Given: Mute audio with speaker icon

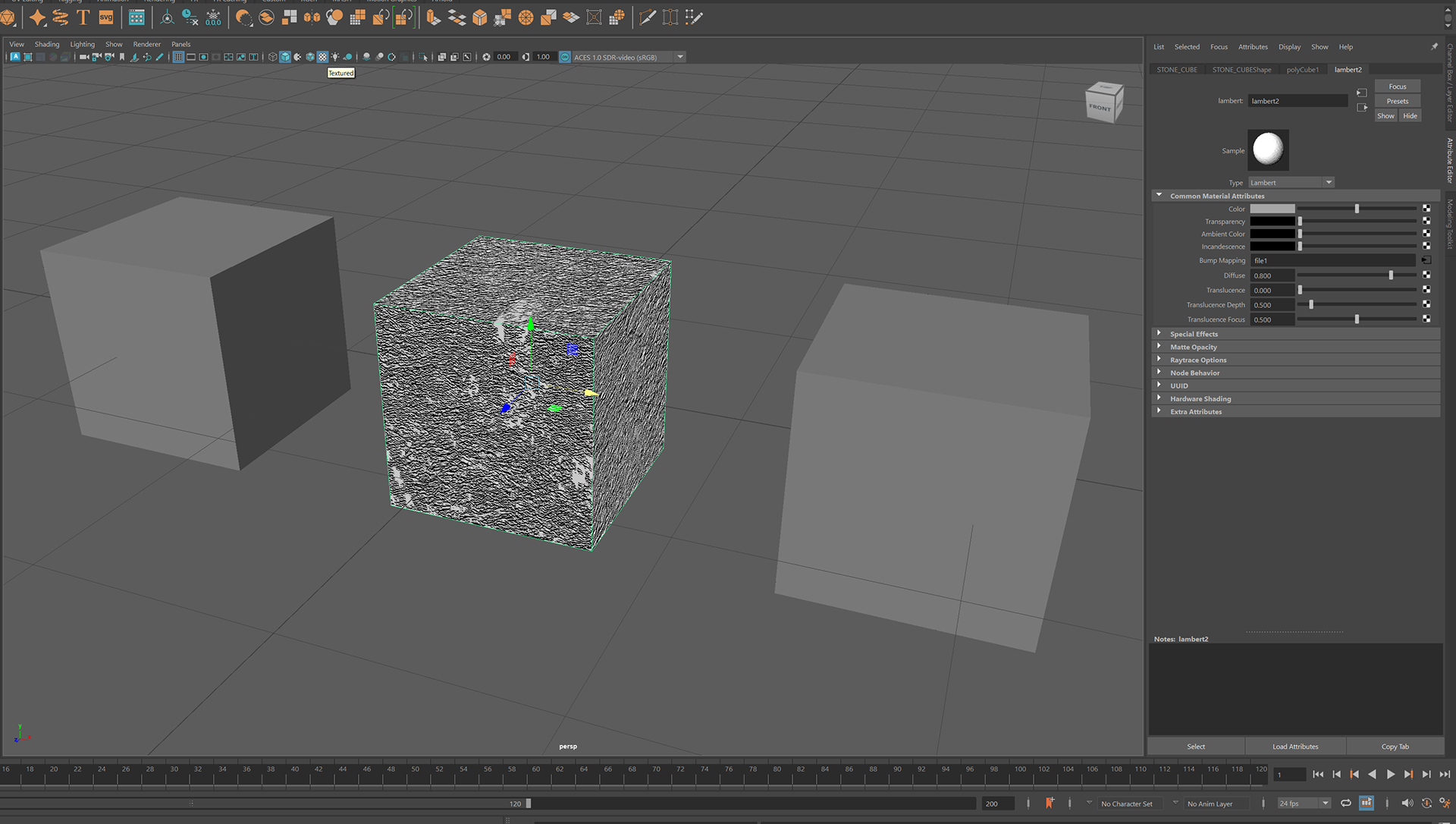Looking at the screenshot, I should tap(1407, 803).
